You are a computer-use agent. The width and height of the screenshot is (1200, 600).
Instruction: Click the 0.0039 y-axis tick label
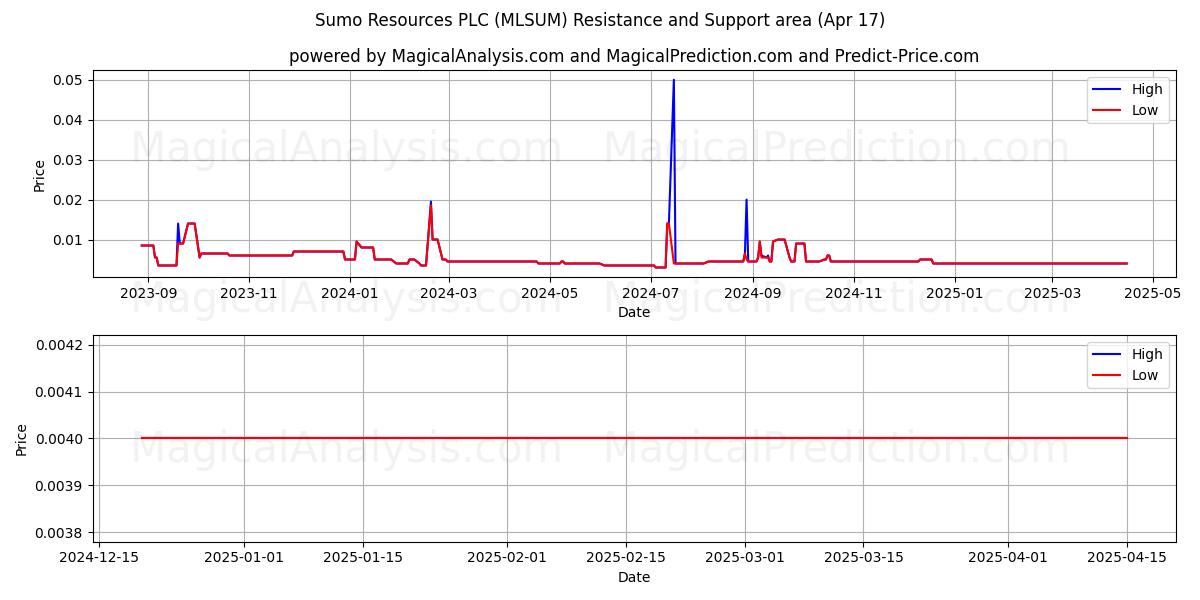click(62, 486)
